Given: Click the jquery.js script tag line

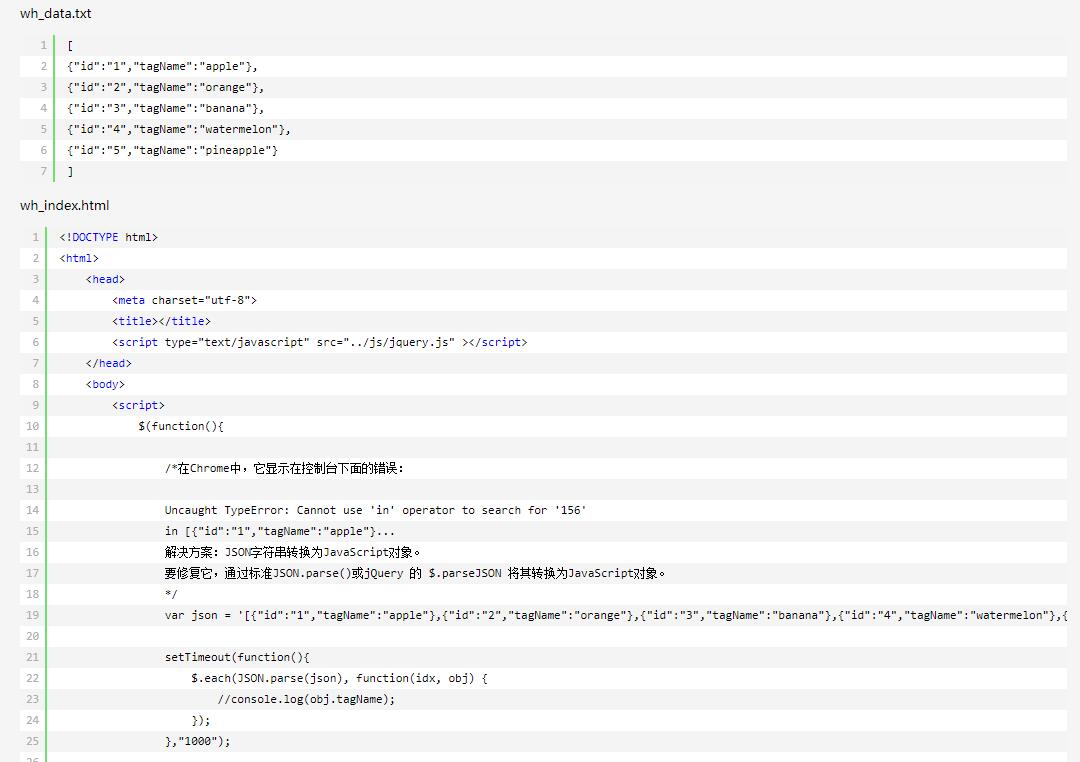Looking at the screenshot, I should pos(320,342).
